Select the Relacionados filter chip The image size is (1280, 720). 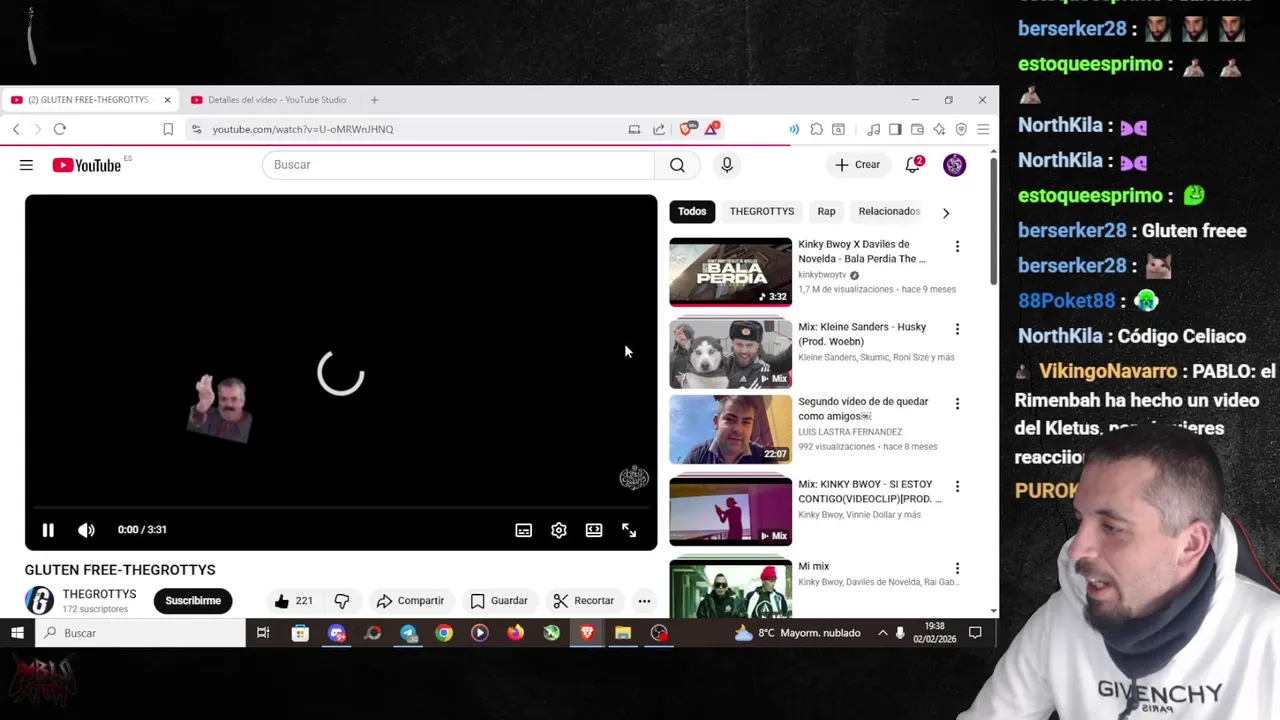888,211
